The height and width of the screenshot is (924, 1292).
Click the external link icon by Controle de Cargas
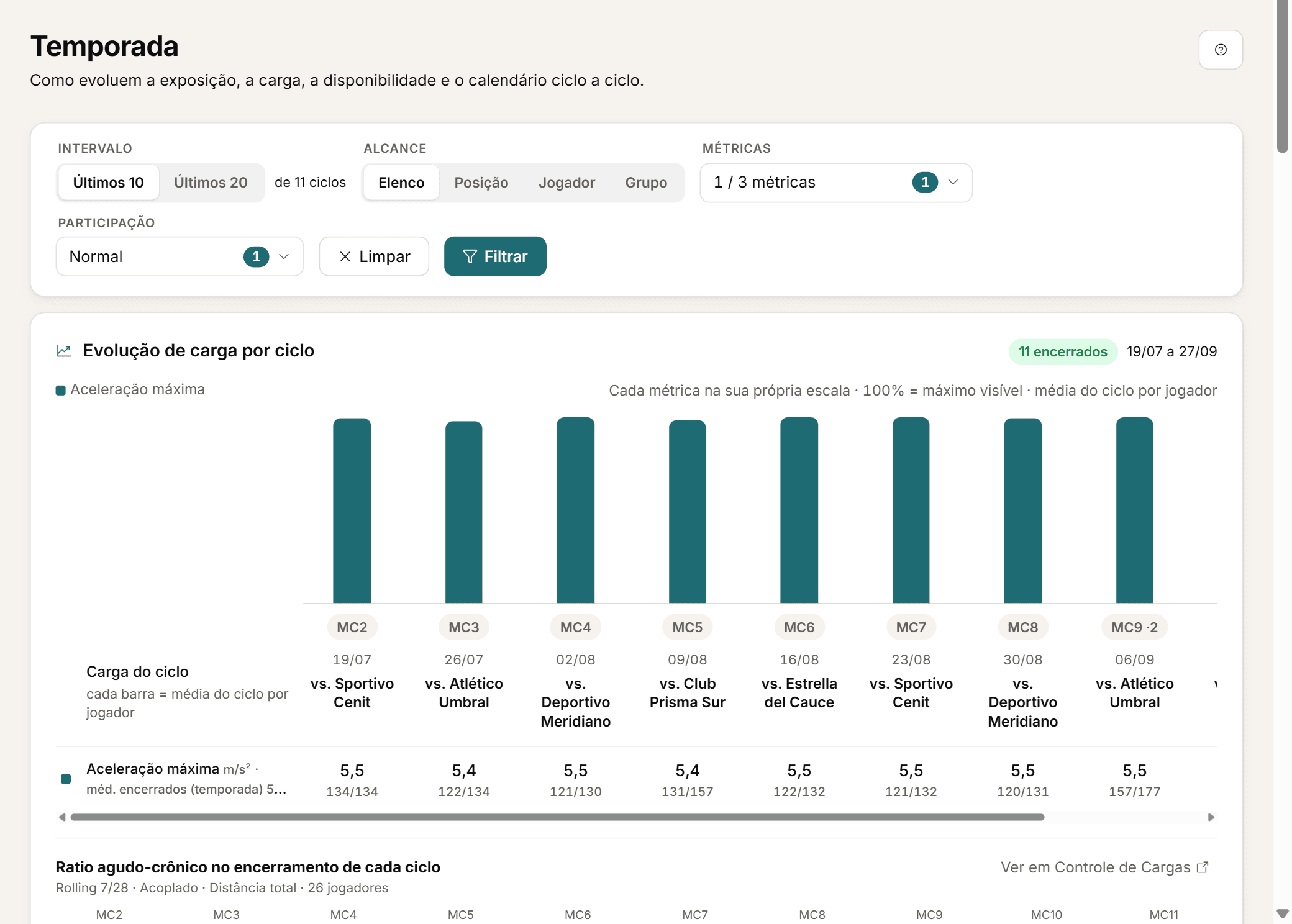coord(1203,867)
